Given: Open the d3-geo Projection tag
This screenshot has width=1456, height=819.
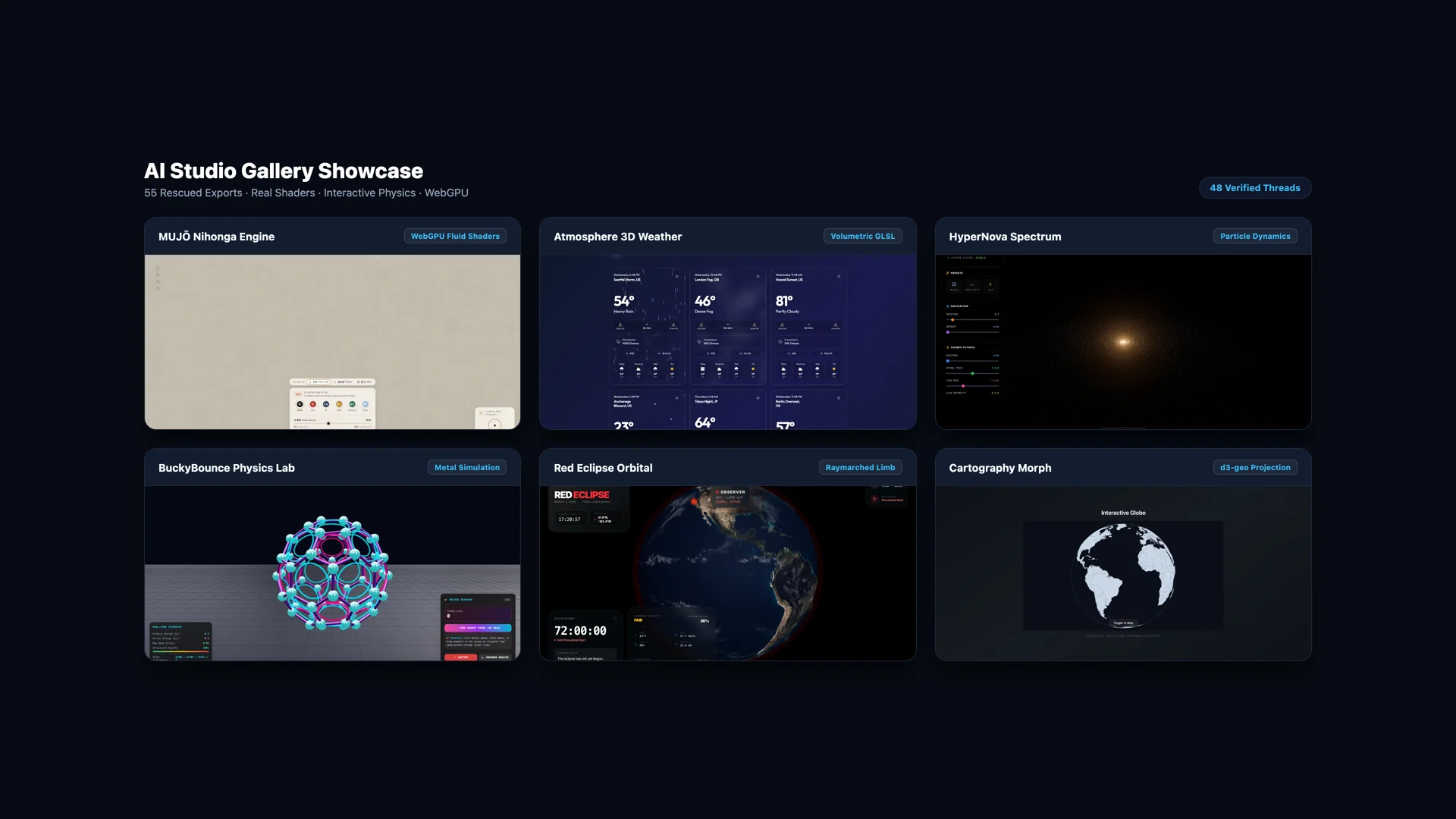Looking at the screenshot, I should [x=1255, y=468].
